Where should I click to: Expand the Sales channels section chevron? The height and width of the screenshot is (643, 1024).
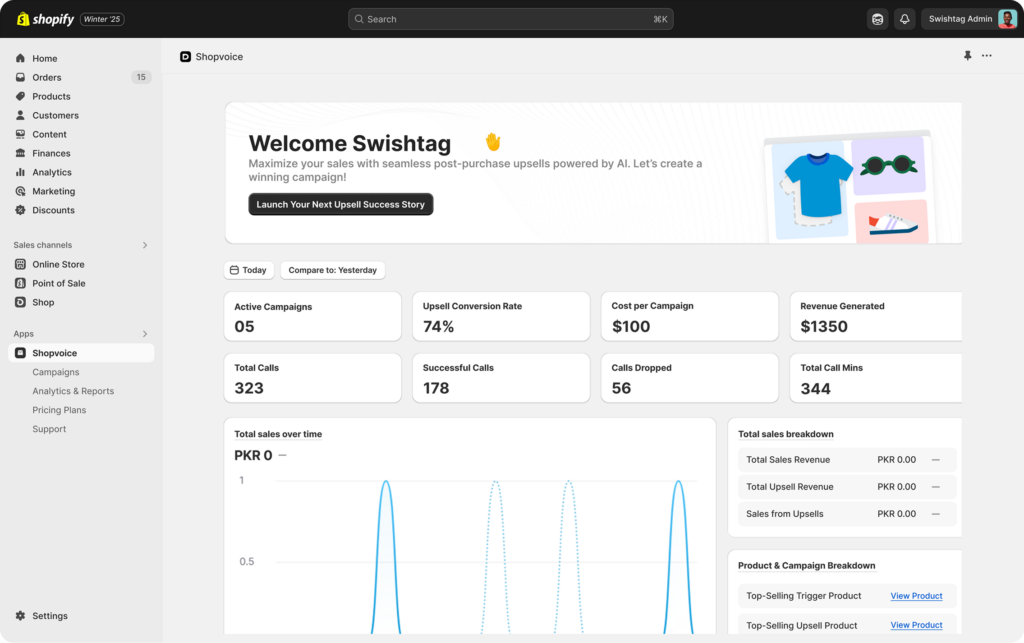coord(145,245)
